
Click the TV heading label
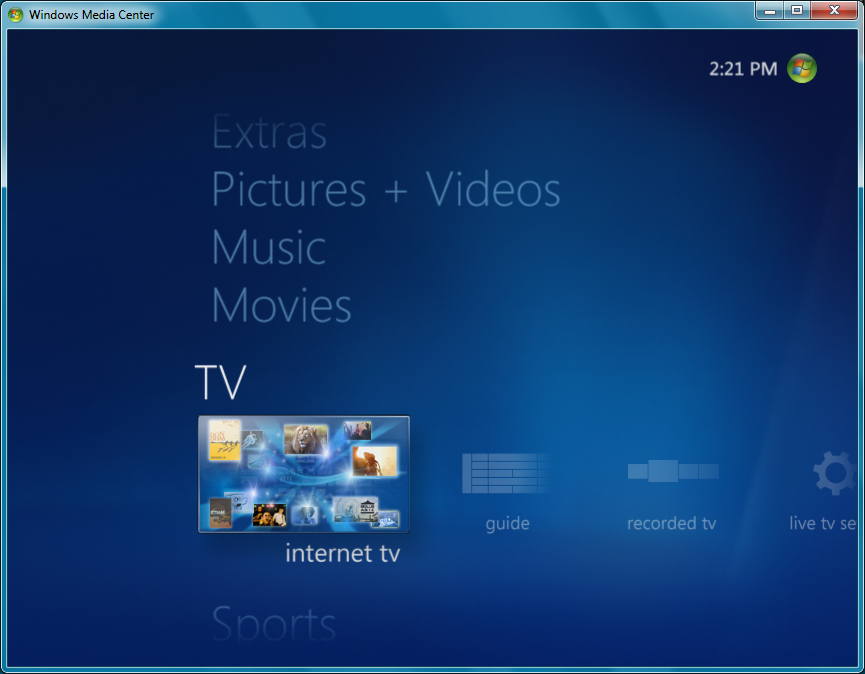(219, 381)
